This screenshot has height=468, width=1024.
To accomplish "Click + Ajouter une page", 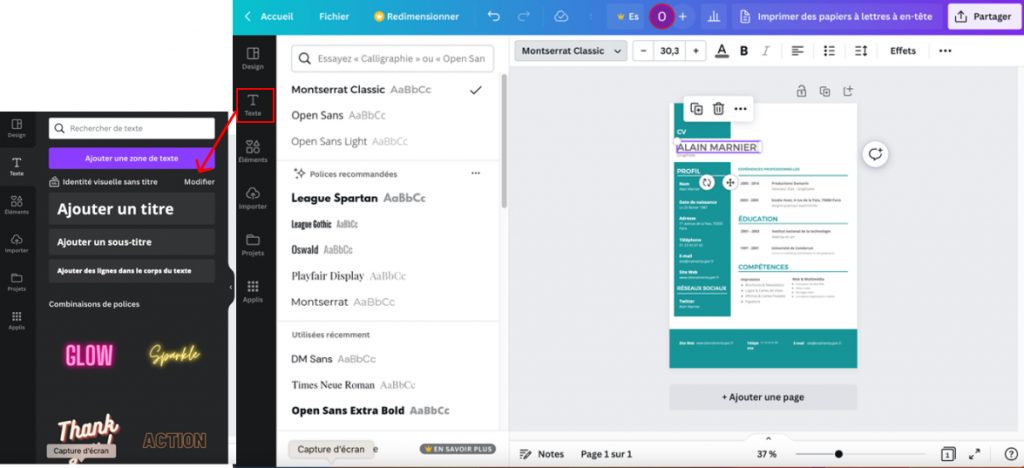I will [x=763, y=397].
